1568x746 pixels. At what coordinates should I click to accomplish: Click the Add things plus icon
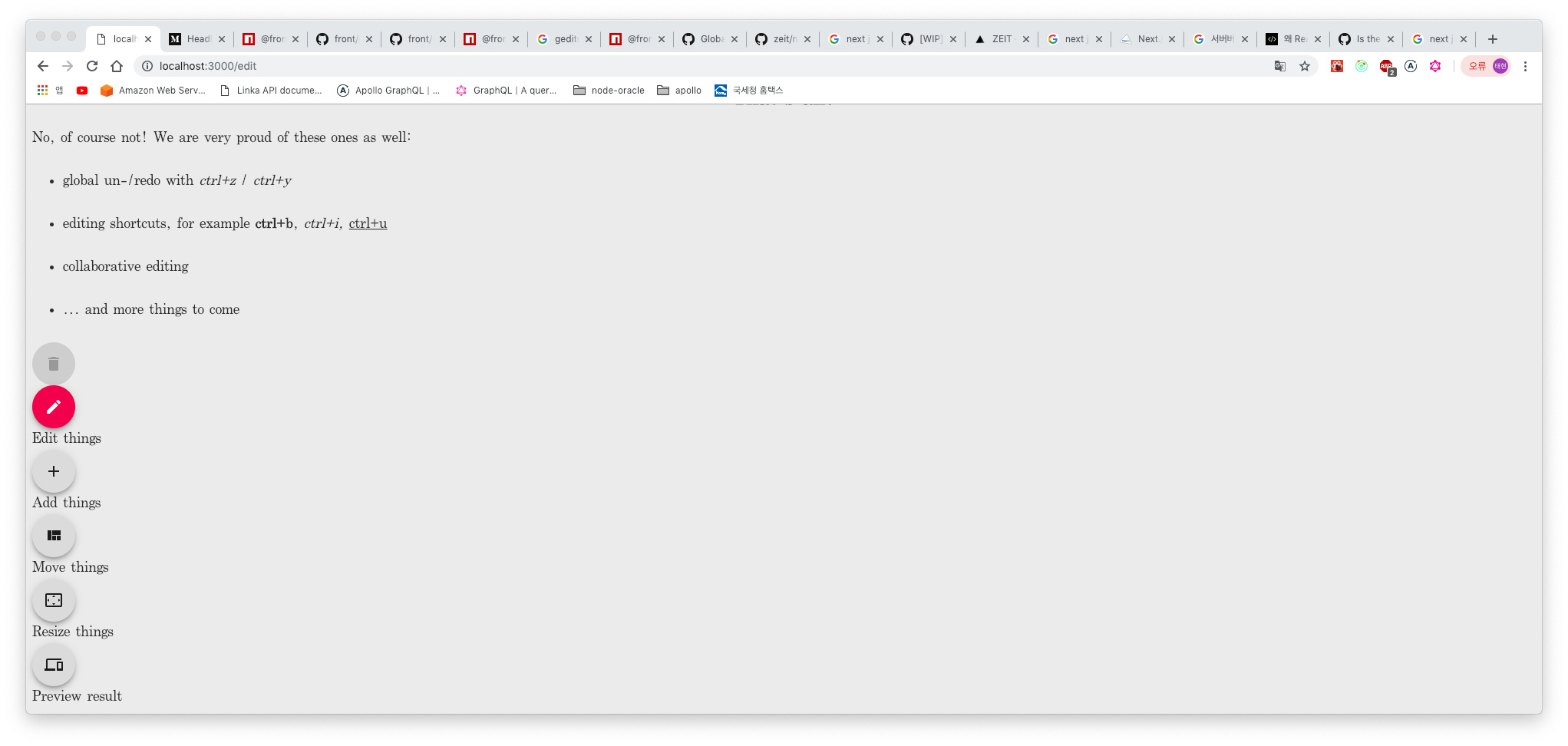click(x=53, y=471)
